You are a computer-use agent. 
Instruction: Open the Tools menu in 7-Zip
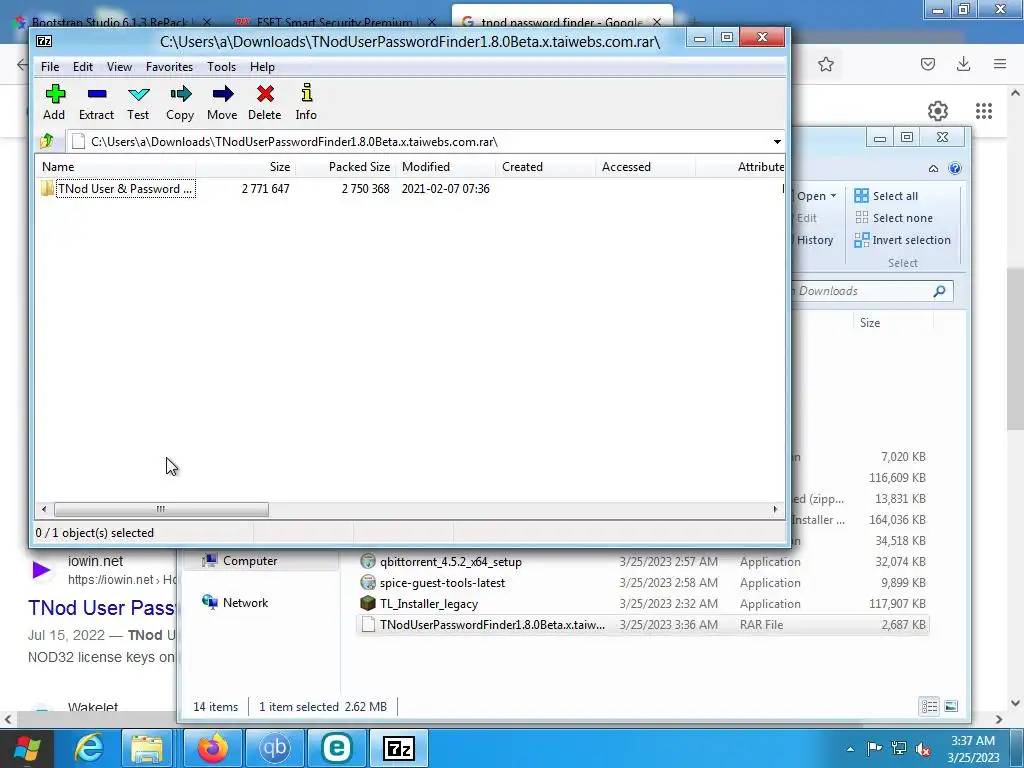coord(221,67)
